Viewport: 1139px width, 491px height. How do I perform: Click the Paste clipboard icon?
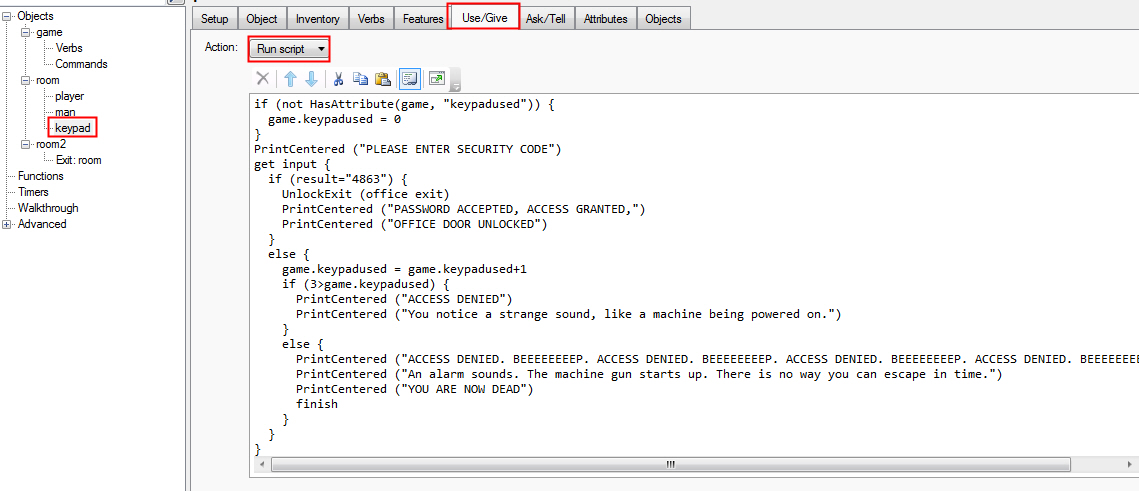[382, 79]
